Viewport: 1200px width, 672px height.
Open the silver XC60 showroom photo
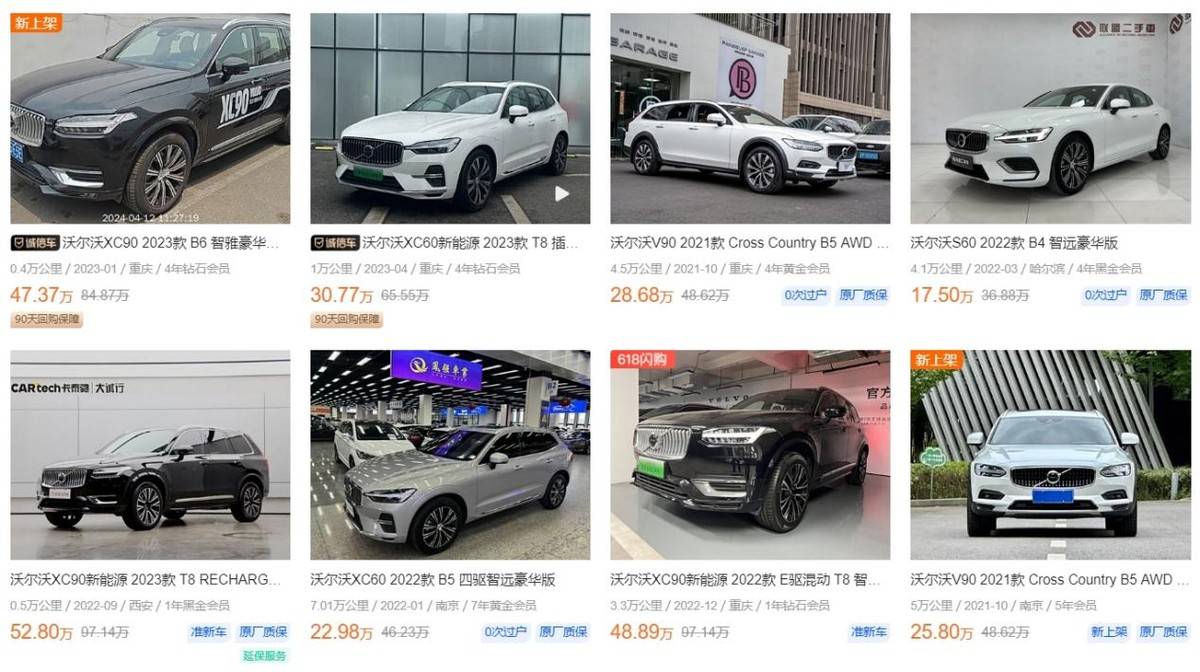[450, 455]
